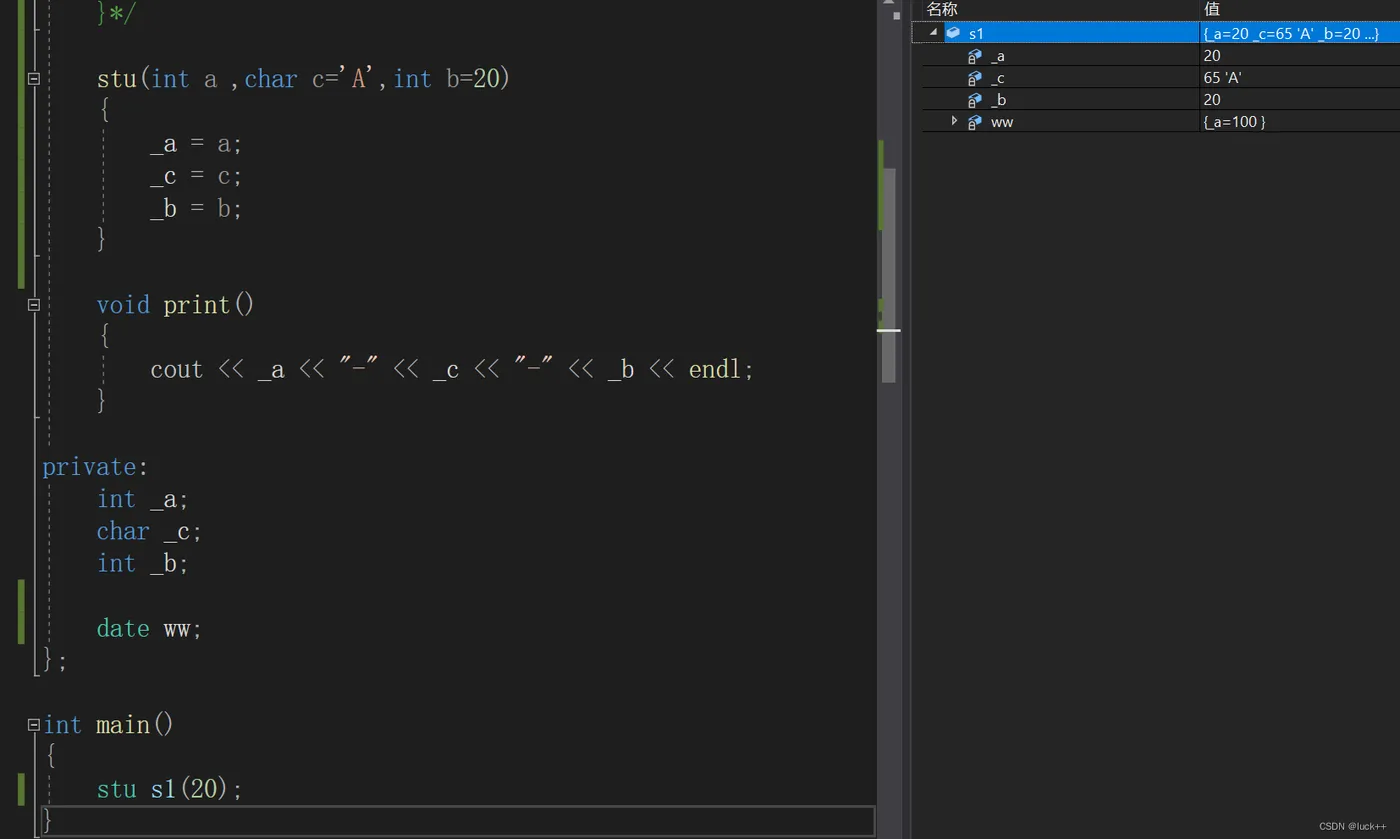Click the _c private field icon
Viewport: 1400px width, 839px height.
(975, 78)
